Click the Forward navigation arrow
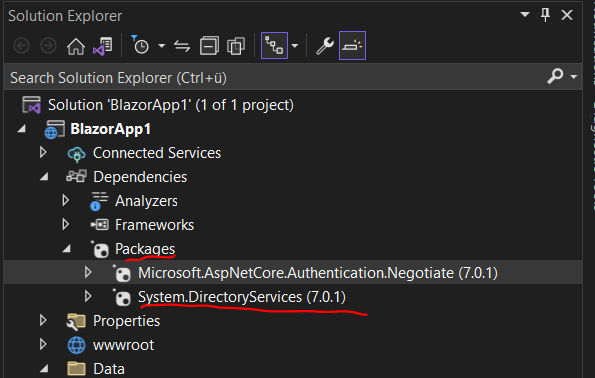Image resolution: width=595 pixels, height=378 pixels. [49, 46]
